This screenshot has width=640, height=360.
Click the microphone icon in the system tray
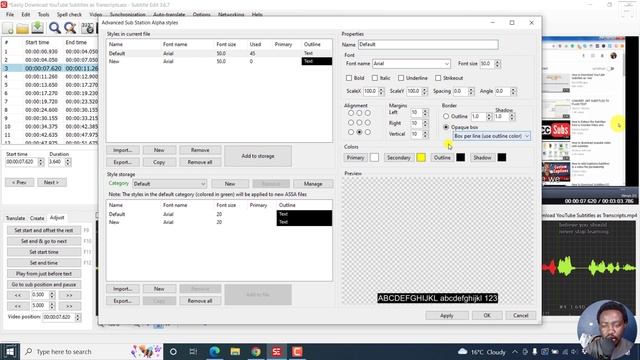pos(535,351)
